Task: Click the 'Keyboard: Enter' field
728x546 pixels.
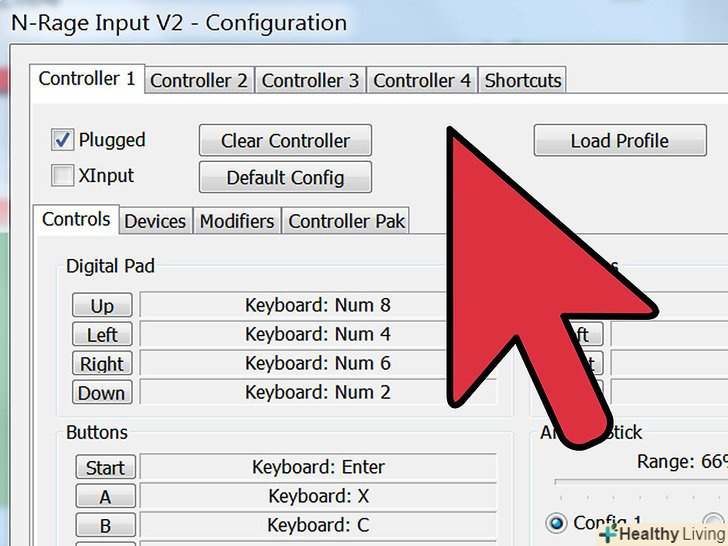Action: [318, 467]
